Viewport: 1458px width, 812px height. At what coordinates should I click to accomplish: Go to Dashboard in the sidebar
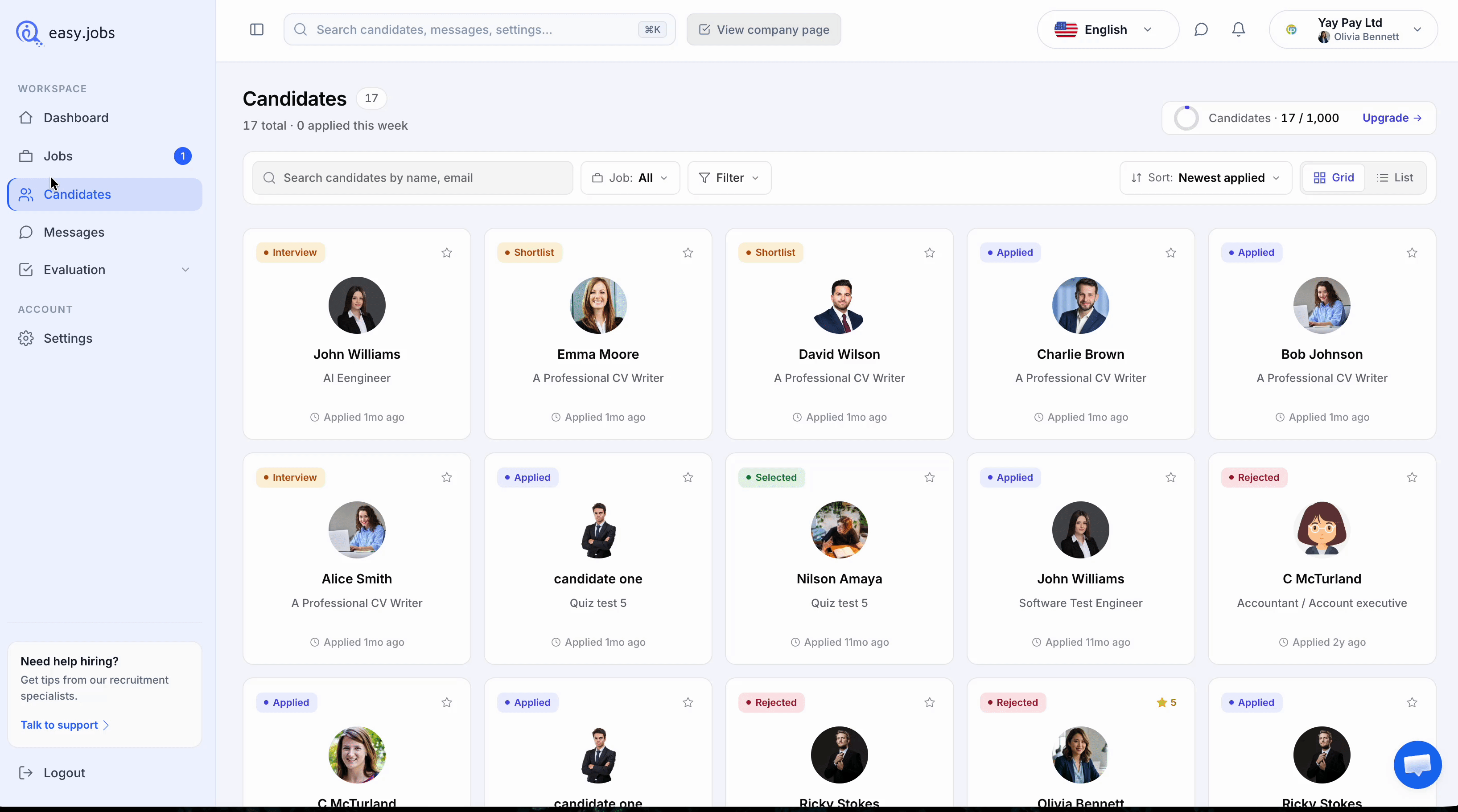(x=105, y=118)
